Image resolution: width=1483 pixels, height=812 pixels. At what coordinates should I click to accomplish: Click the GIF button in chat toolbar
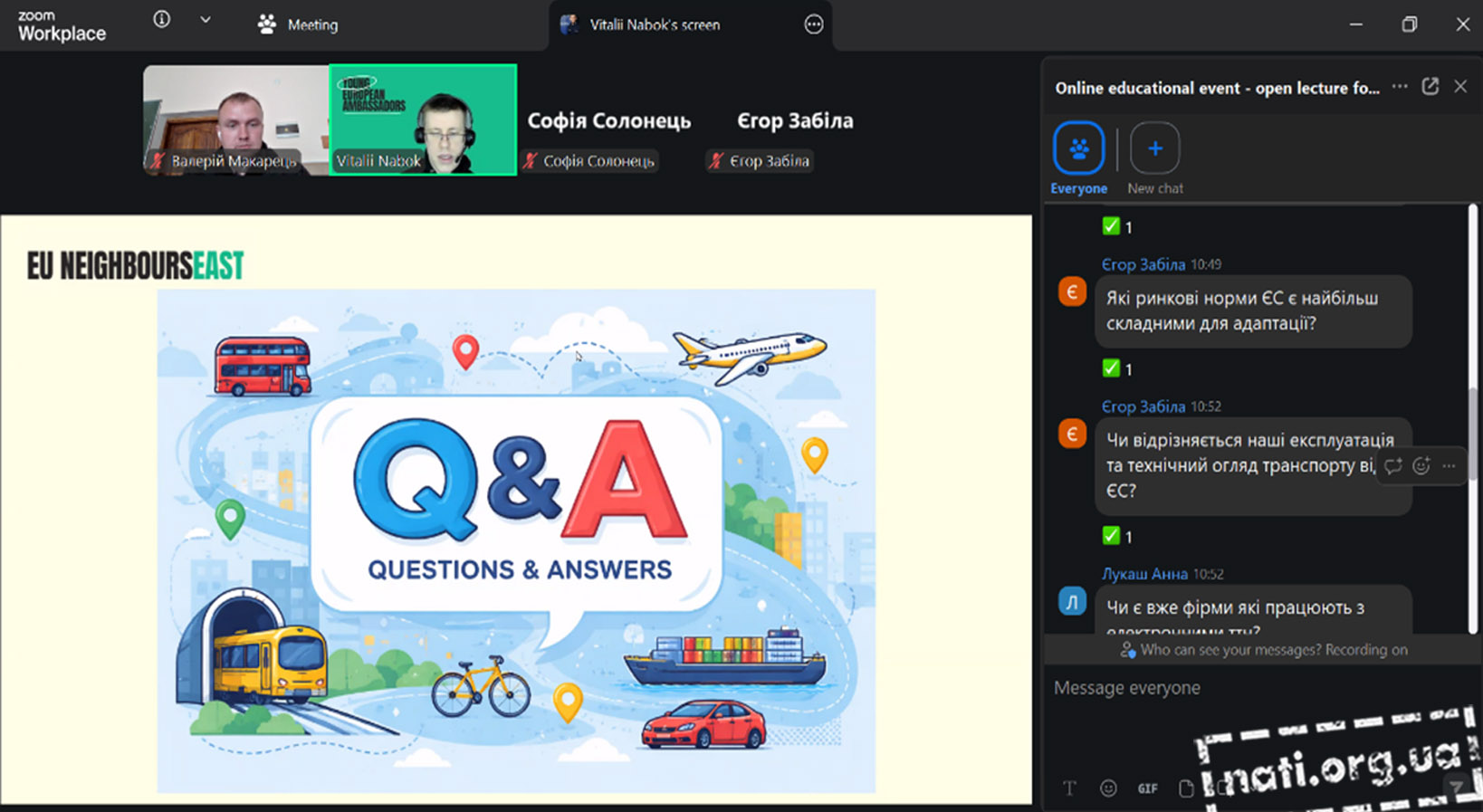[1147, 788]
